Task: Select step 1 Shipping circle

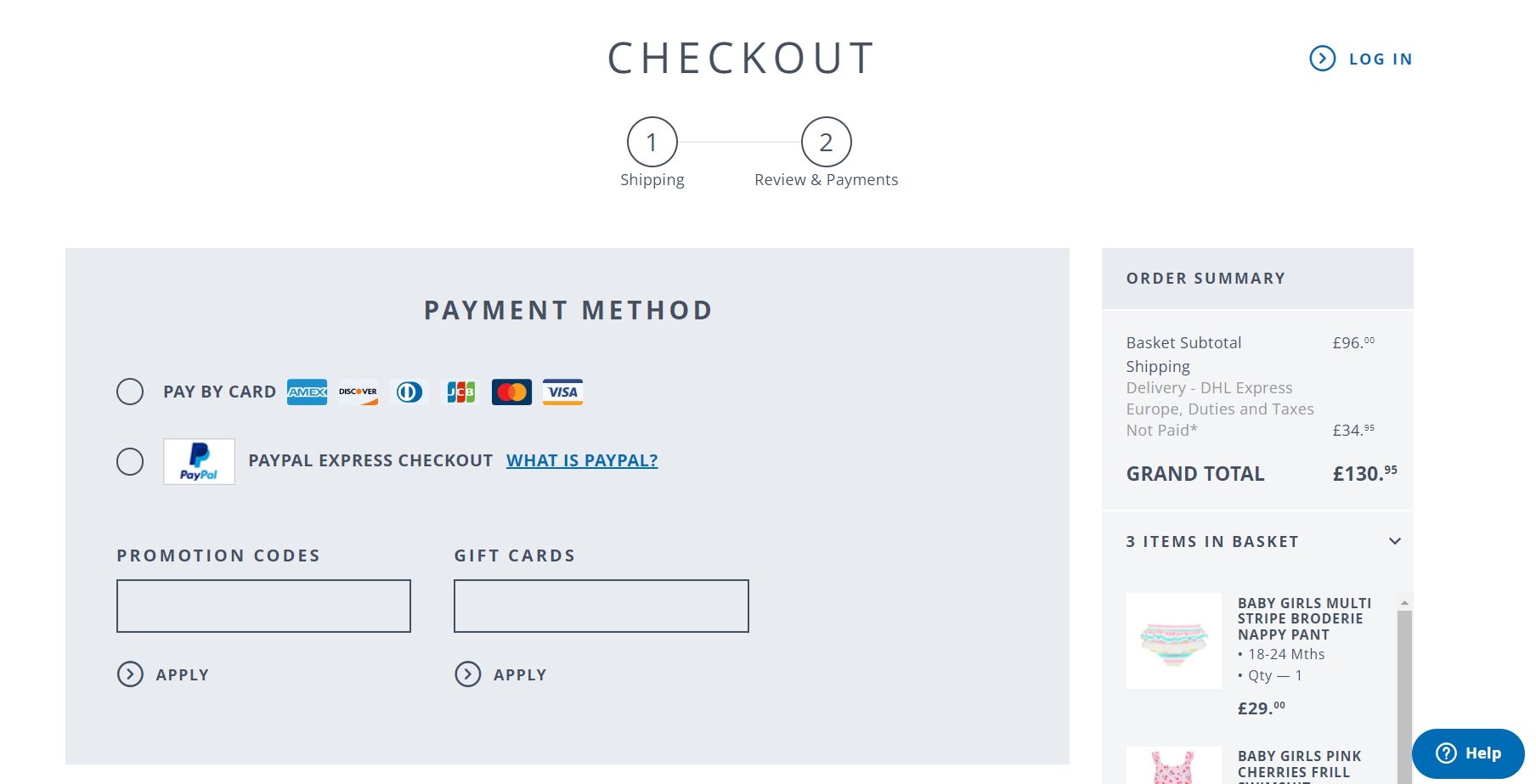Action: click(652, 143)
